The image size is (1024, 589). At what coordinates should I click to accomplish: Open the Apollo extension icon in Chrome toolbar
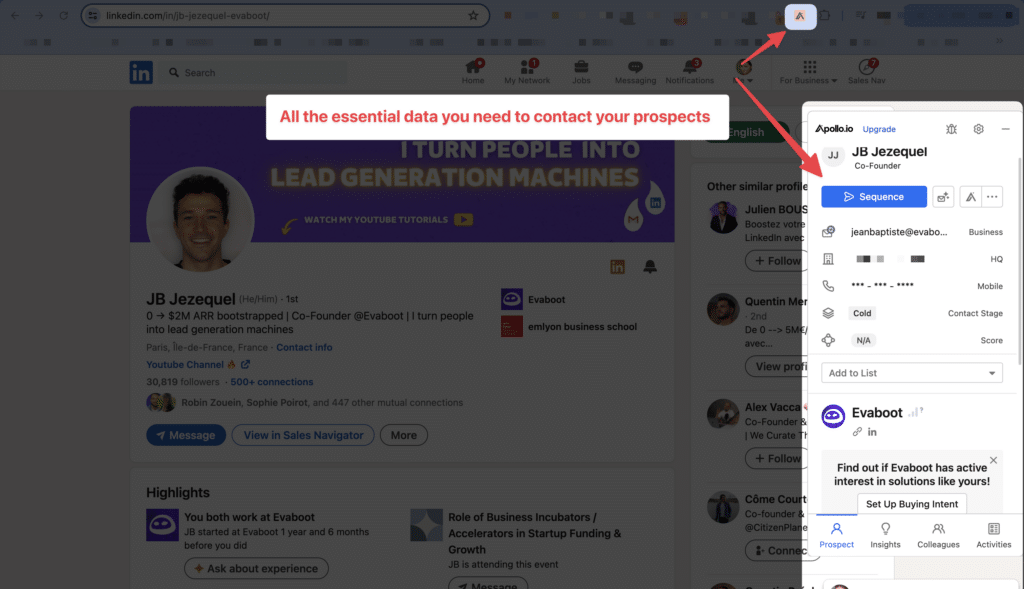800,16
